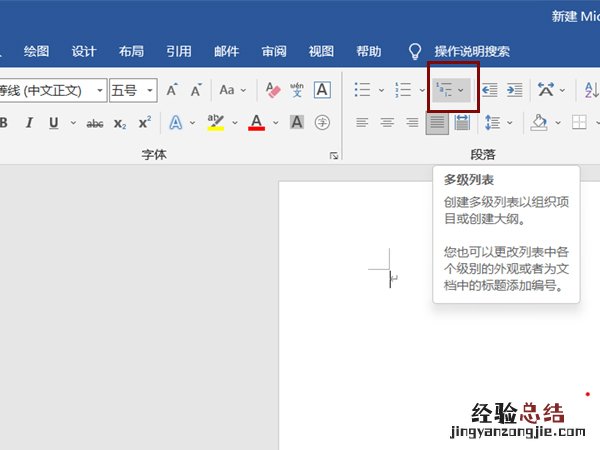Increase paragraph indent
The width and height of the screenshot is (600, 450).
point(514,90)
